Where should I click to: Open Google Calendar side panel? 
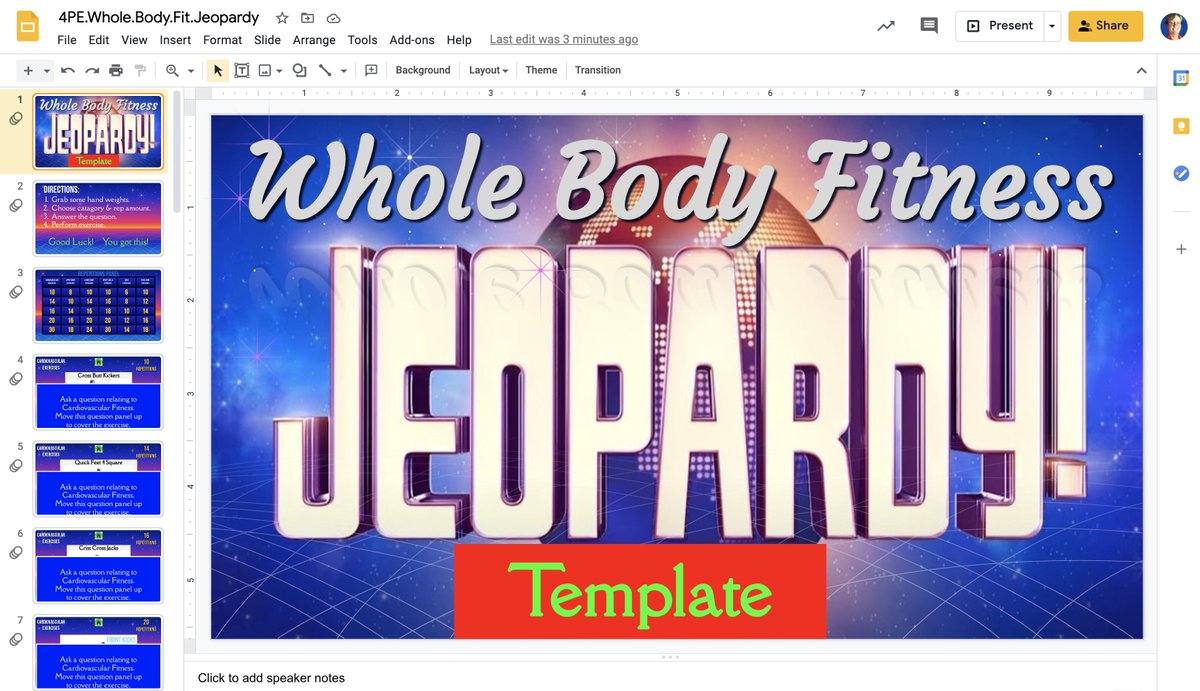click(x=1181, y=78)
